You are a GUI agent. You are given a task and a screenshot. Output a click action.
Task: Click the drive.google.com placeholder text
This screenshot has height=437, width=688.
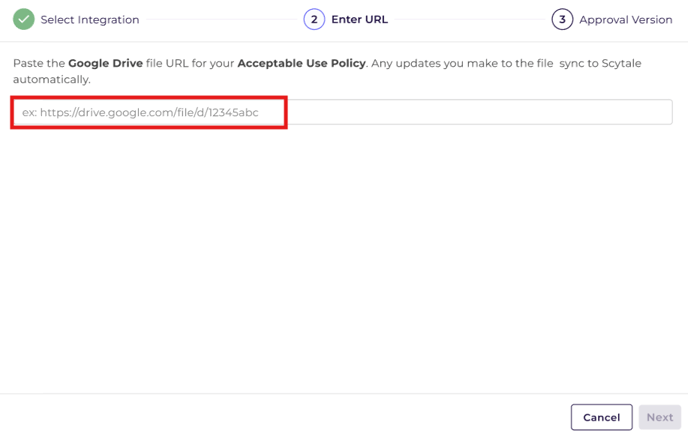tap(140, 112)
